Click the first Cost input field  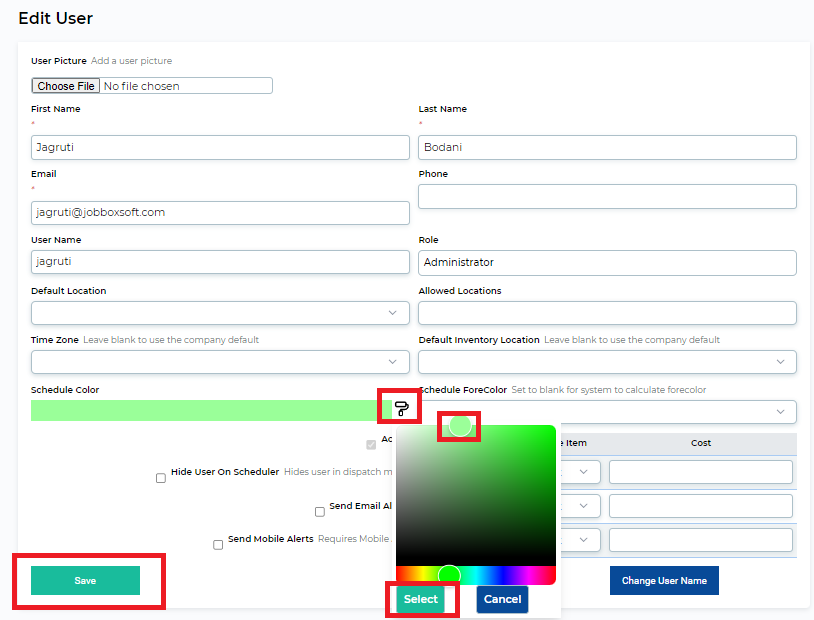pos(700,471)
